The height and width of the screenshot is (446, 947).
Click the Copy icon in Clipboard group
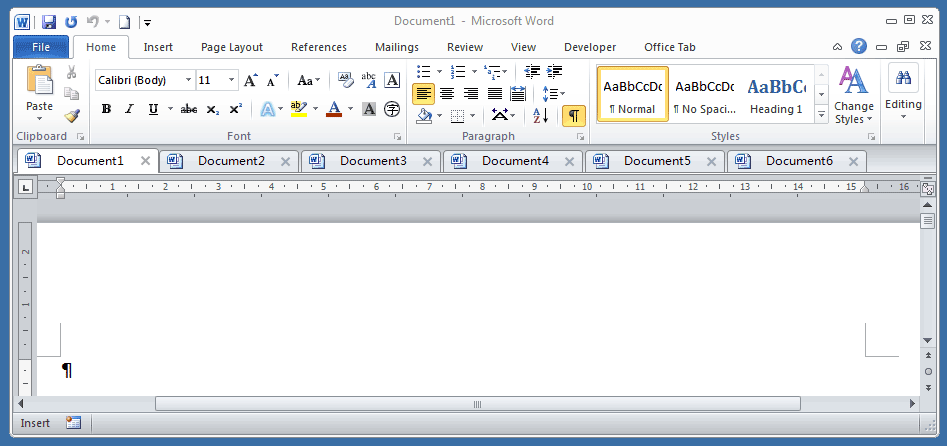click(x=71, y=94)
